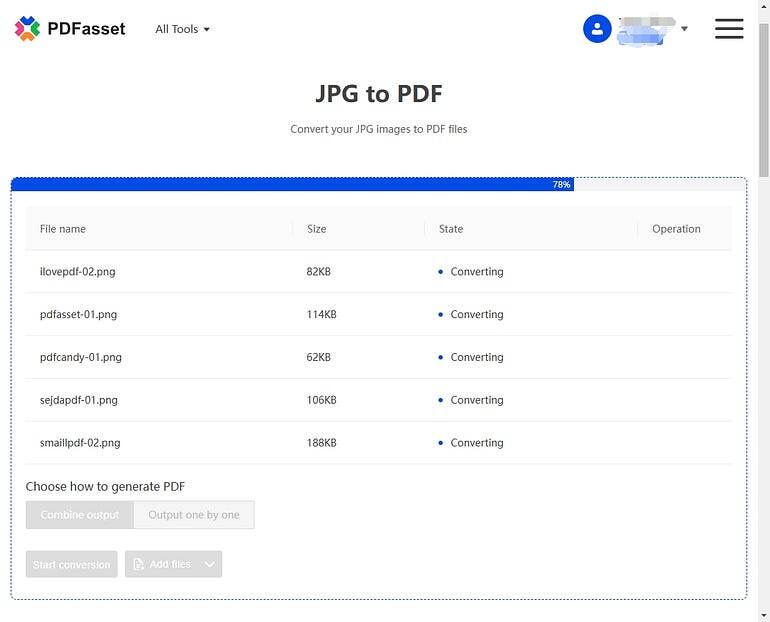Screen dimensions: 770x622
Task: Click the 62KB size cell
Action: click(x=318, y=357)
